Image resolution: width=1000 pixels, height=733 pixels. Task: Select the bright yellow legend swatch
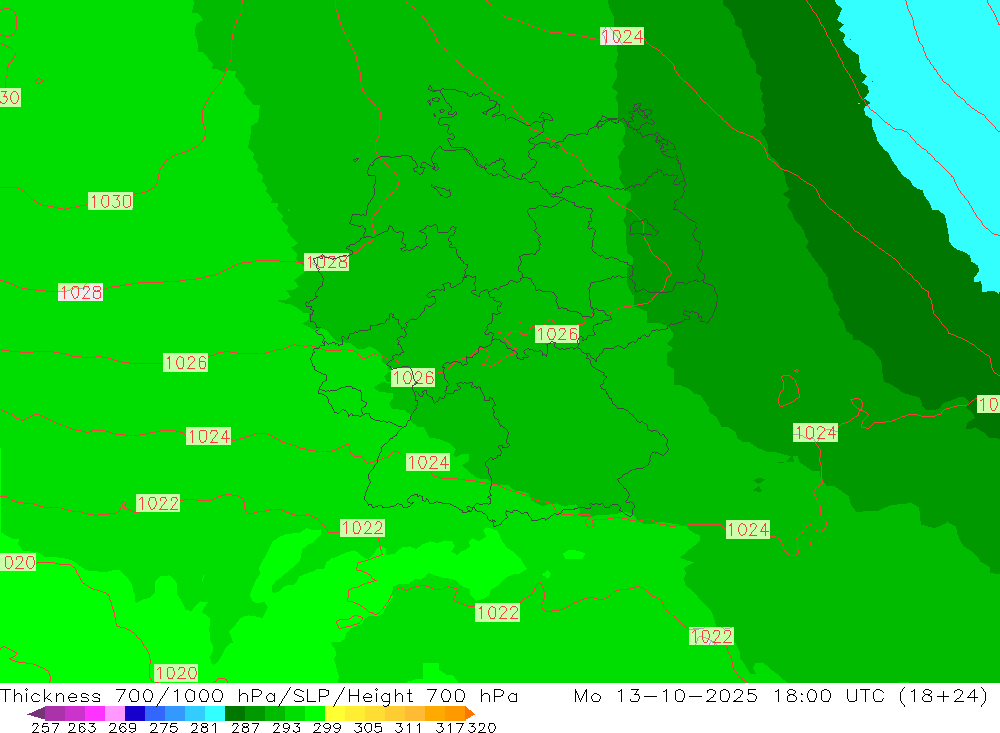click(x=335, y=713)
